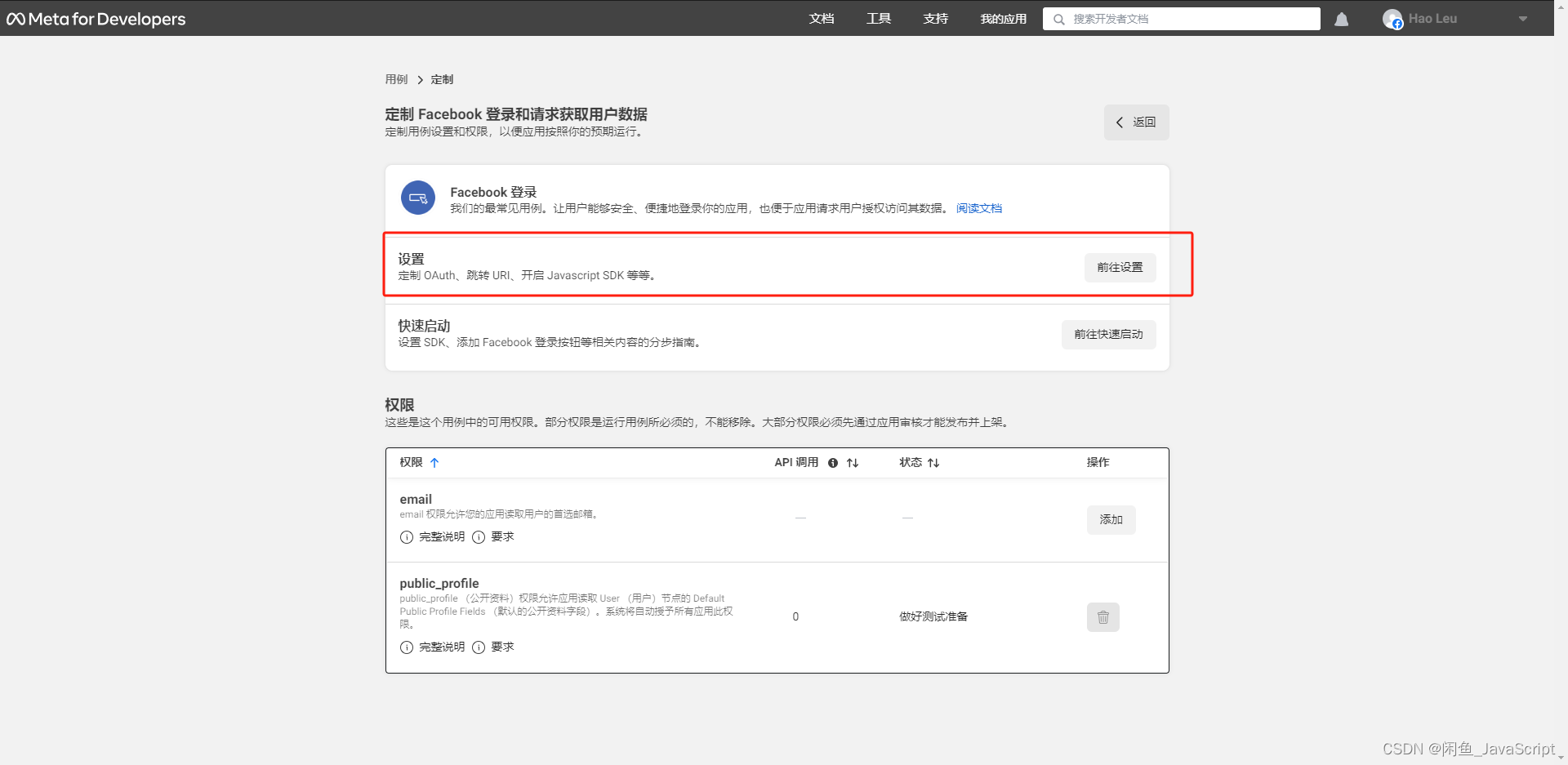Click the 前往设置 button
This screenshot has height=765, width=1568.
[1120, 268]
